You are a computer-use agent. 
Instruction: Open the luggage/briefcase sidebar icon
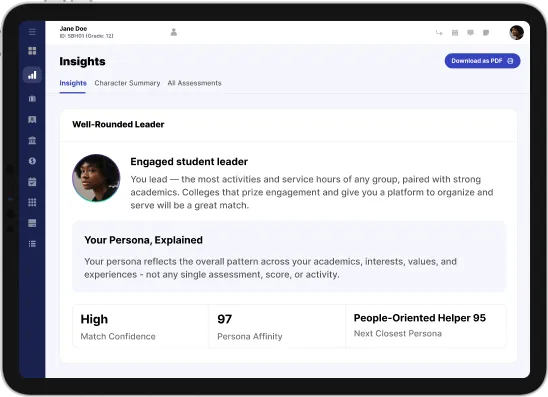32,99
